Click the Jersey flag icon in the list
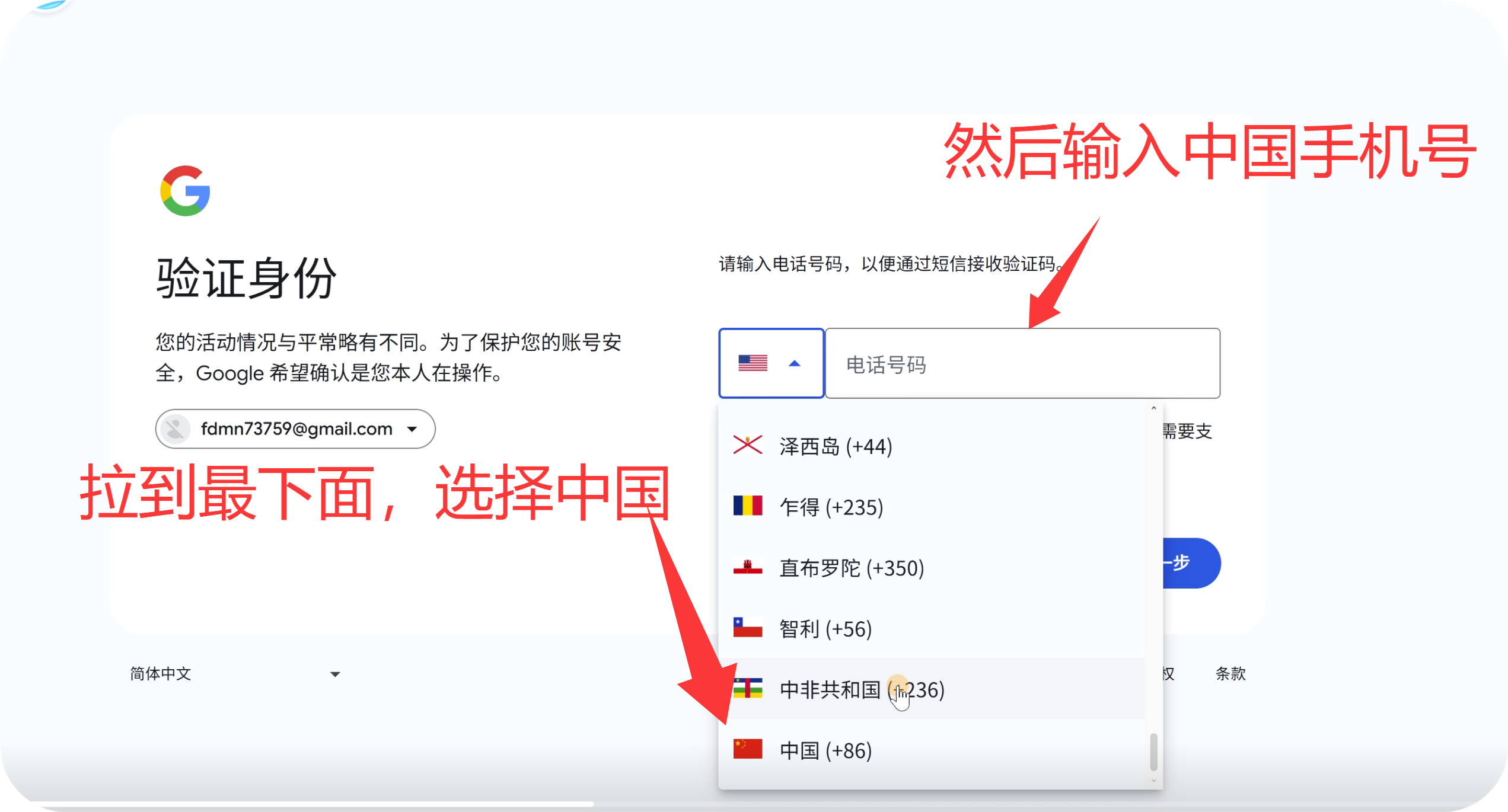The image size is (1508, 812). click(748, 446)
